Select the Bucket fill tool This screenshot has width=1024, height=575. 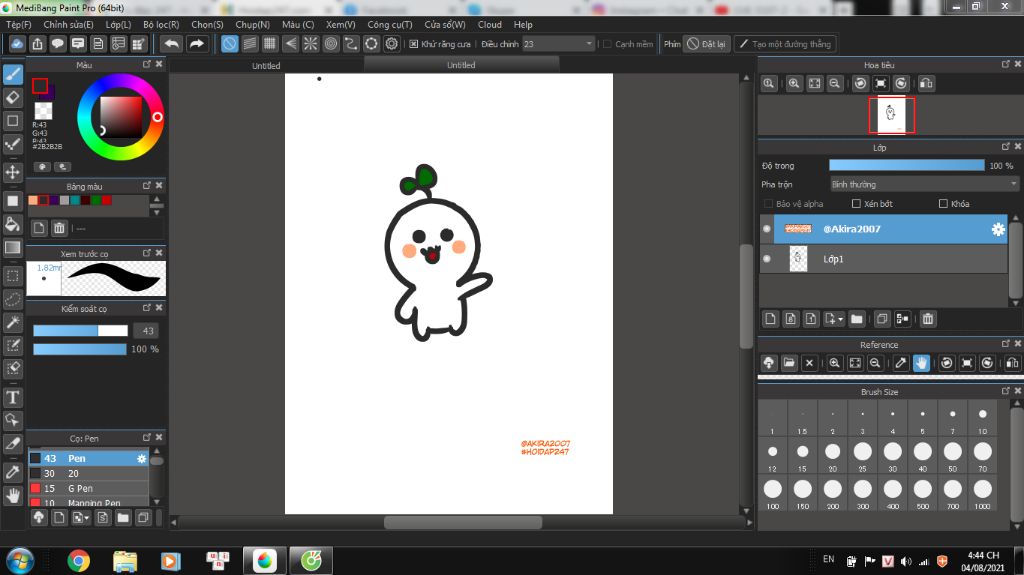[x=13, y=224]
